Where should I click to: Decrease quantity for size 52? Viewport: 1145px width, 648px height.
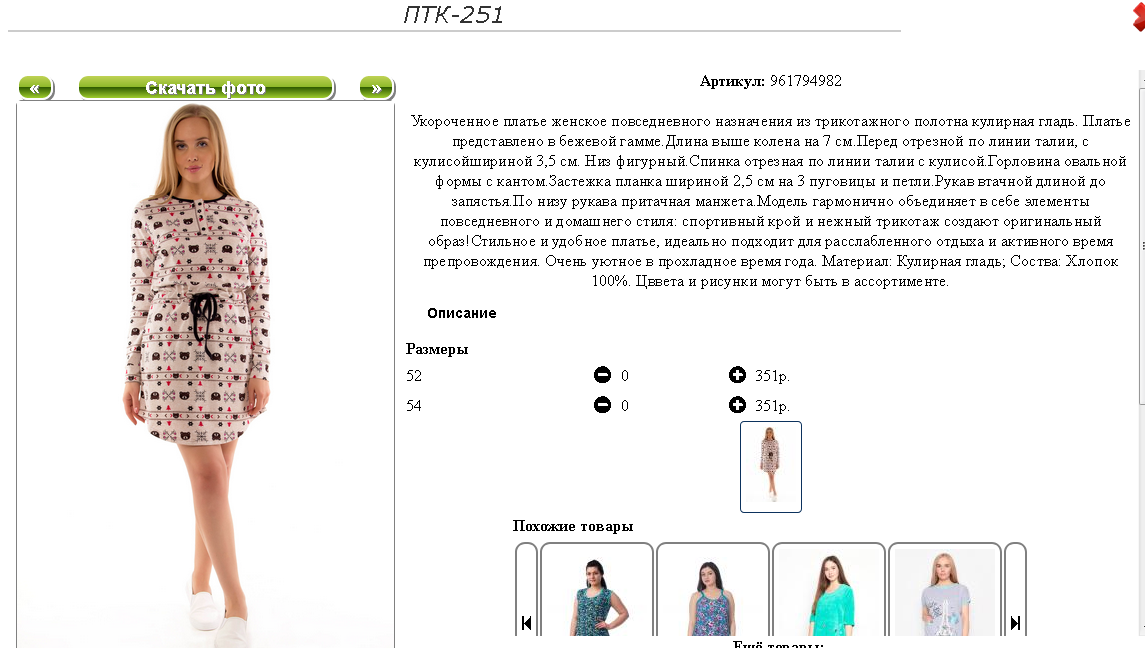[x=602, y=376]
